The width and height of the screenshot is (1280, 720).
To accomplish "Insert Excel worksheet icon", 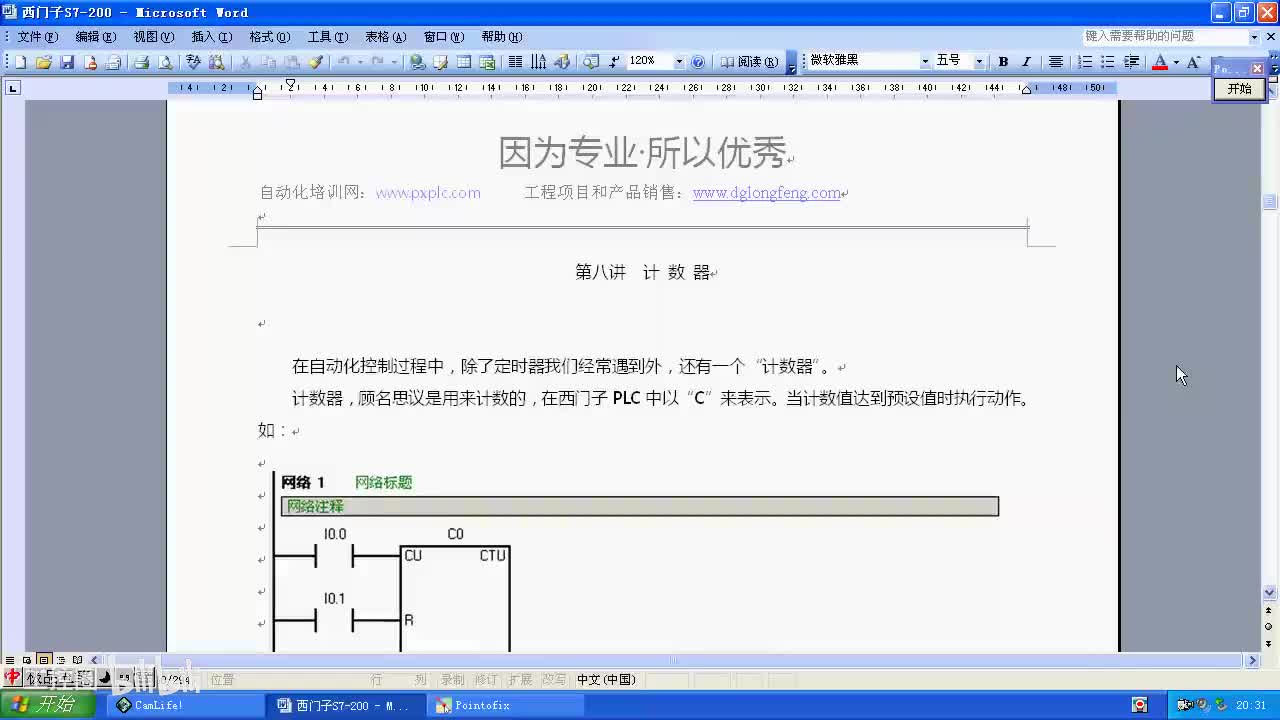I will (487, 62).
